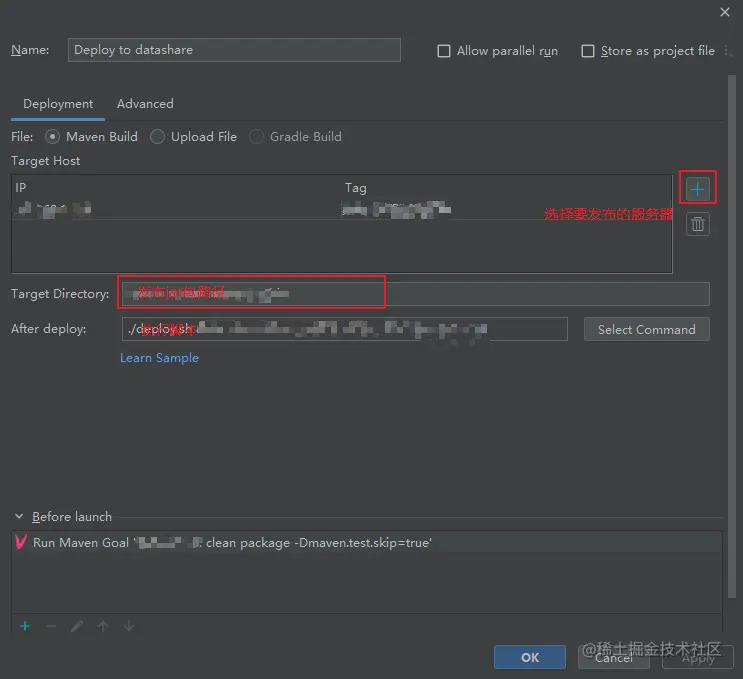The width and height of the screenshot is (743, 679).
Task: Click into the Target Directory field
Action: (416, 294)
